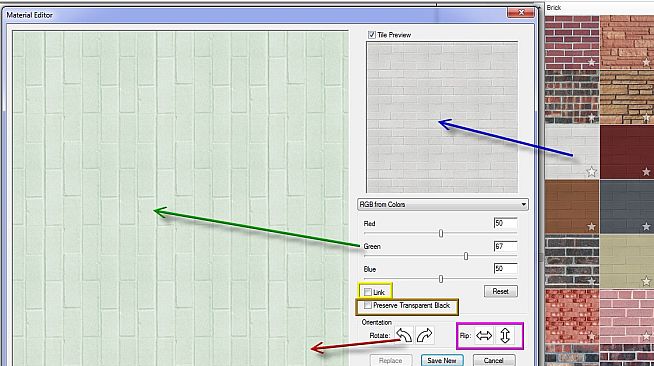The image size is (654, 366).
Task: Select the beige tan brick thumbnail
Action: coord(627,261)
